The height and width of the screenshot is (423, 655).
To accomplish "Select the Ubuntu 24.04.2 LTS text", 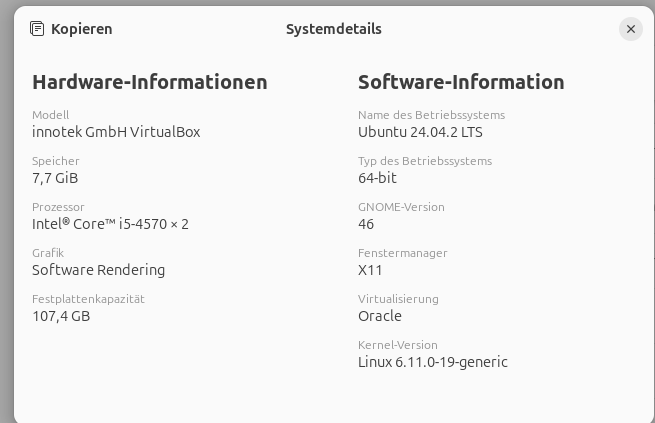I will point(420,132).
